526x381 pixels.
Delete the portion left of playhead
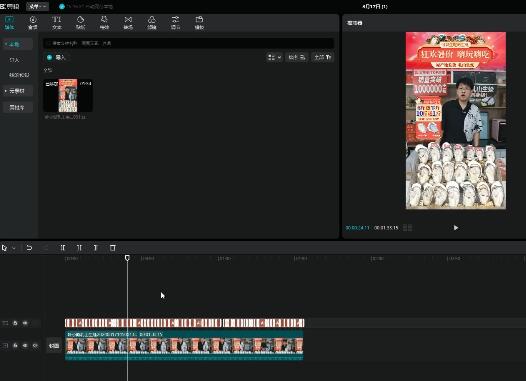[x=79, y=248]
